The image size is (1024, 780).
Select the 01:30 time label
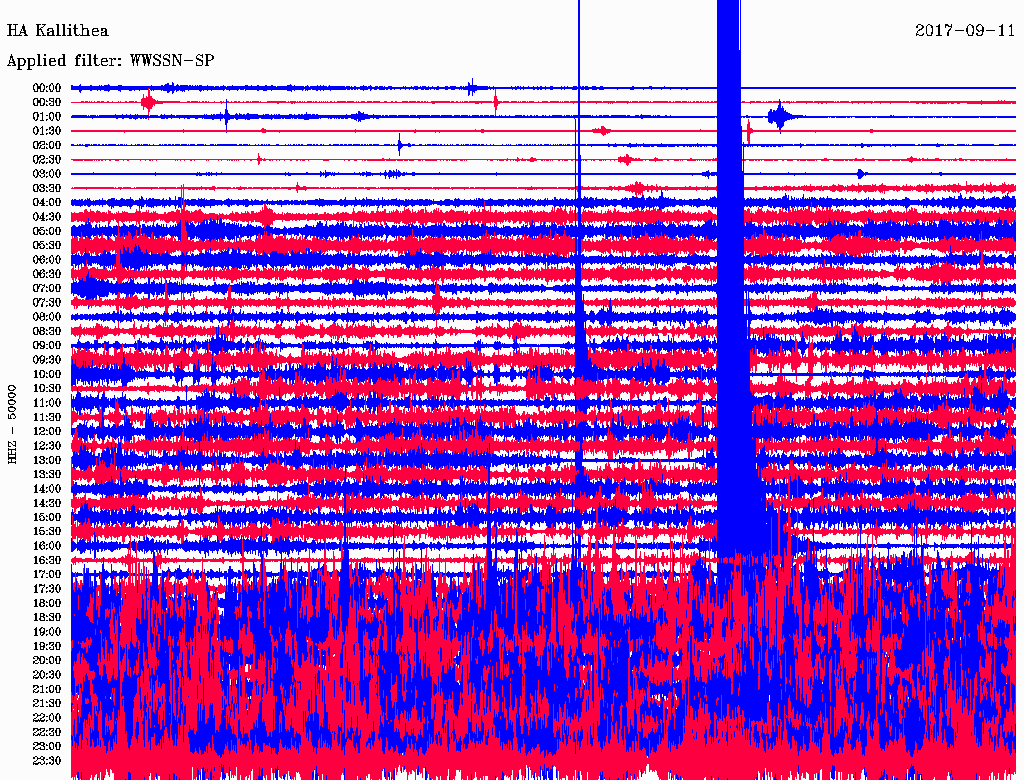tap(47, 131)
